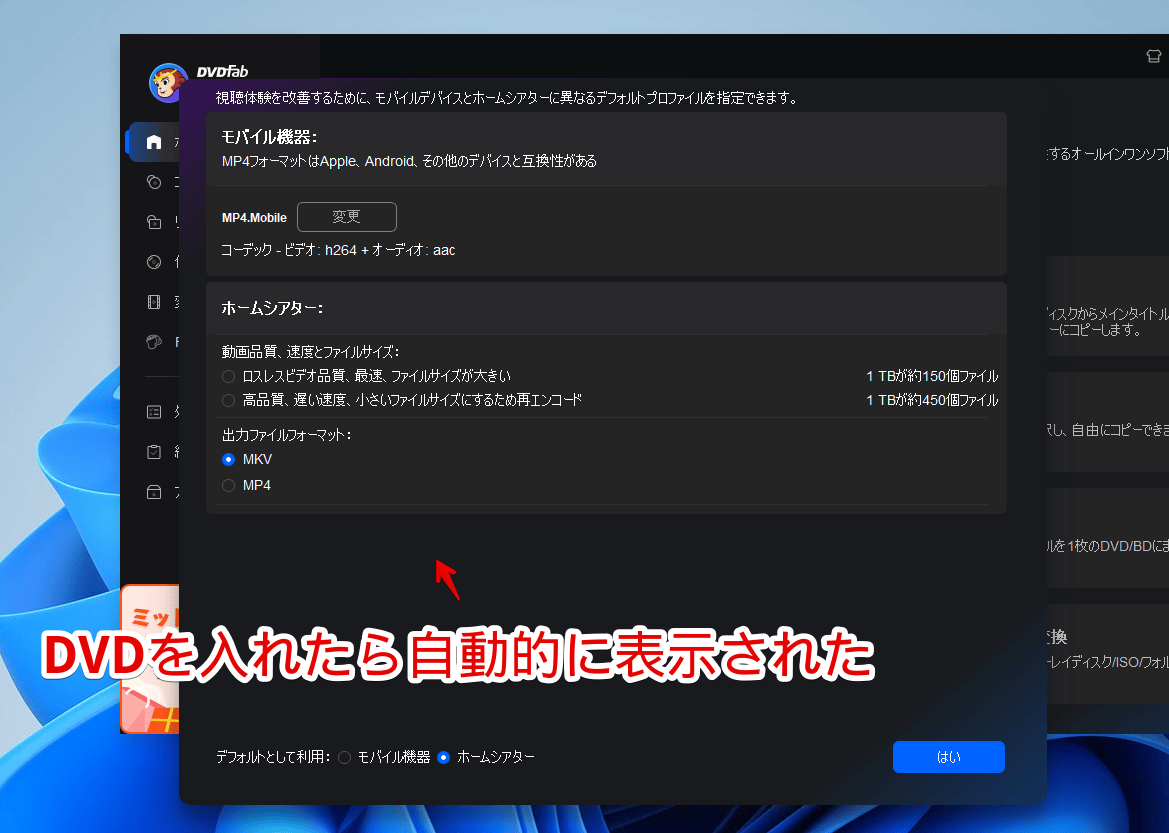This screenshot has height=833, width=1169.
Task: Click the codec line showing h264 and aac
Action: coord(338,251)
